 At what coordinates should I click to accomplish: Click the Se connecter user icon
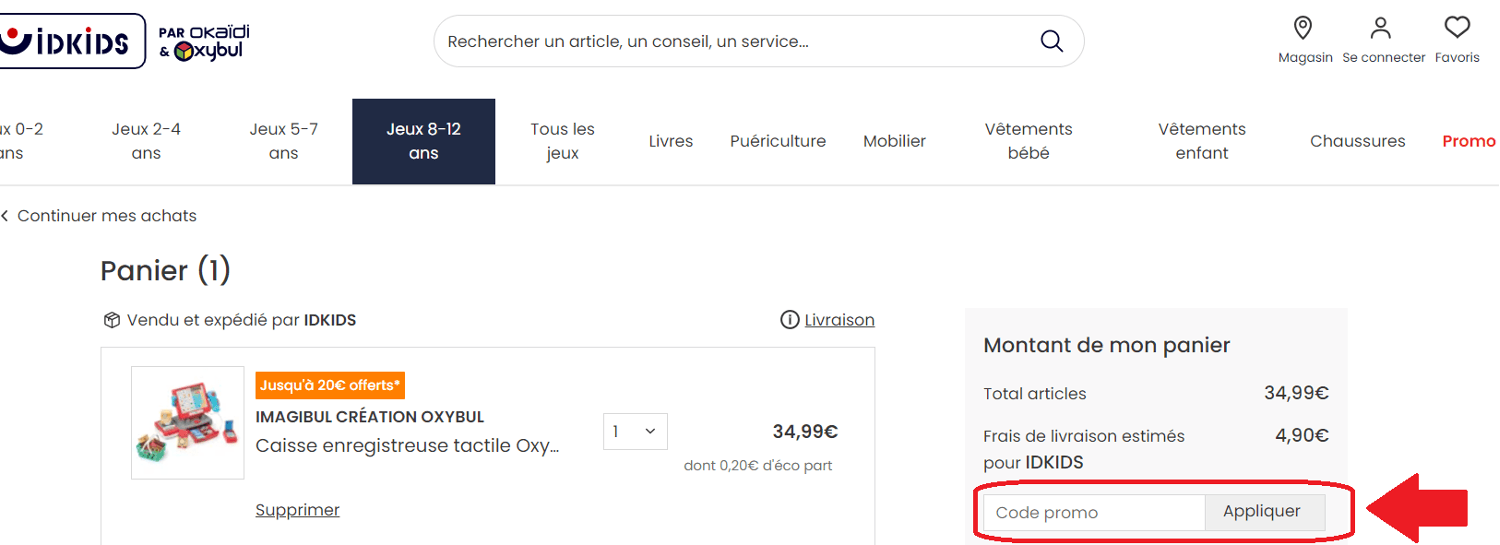coord(1381,27)
